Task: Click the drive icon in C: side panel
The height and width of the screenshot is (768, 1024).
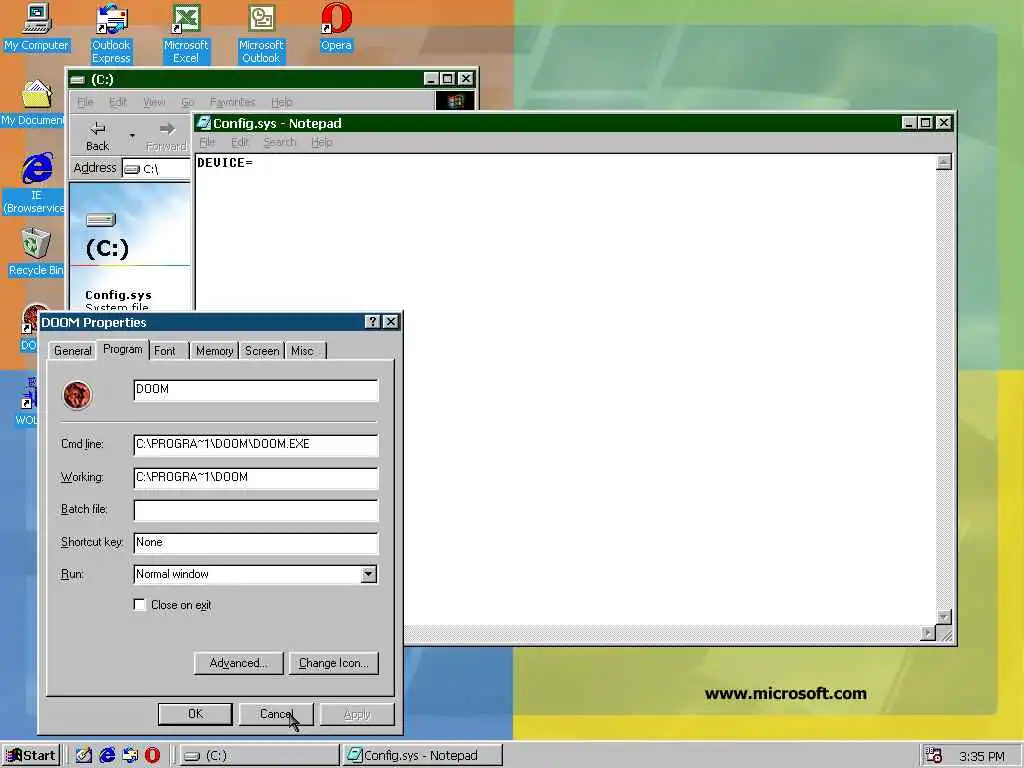Action: [x=101, y=220]
